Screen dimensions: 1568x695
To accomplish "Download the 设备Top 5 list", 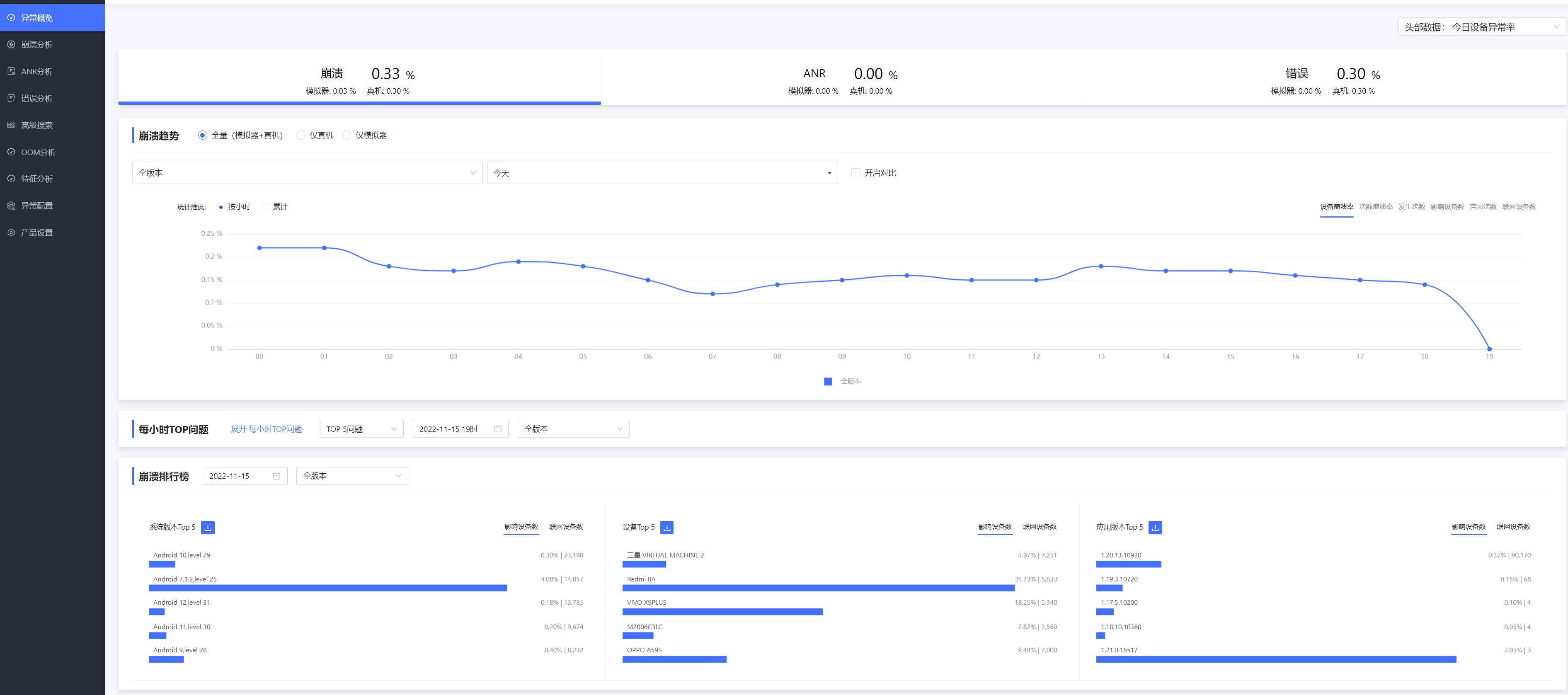I will 666,528.
